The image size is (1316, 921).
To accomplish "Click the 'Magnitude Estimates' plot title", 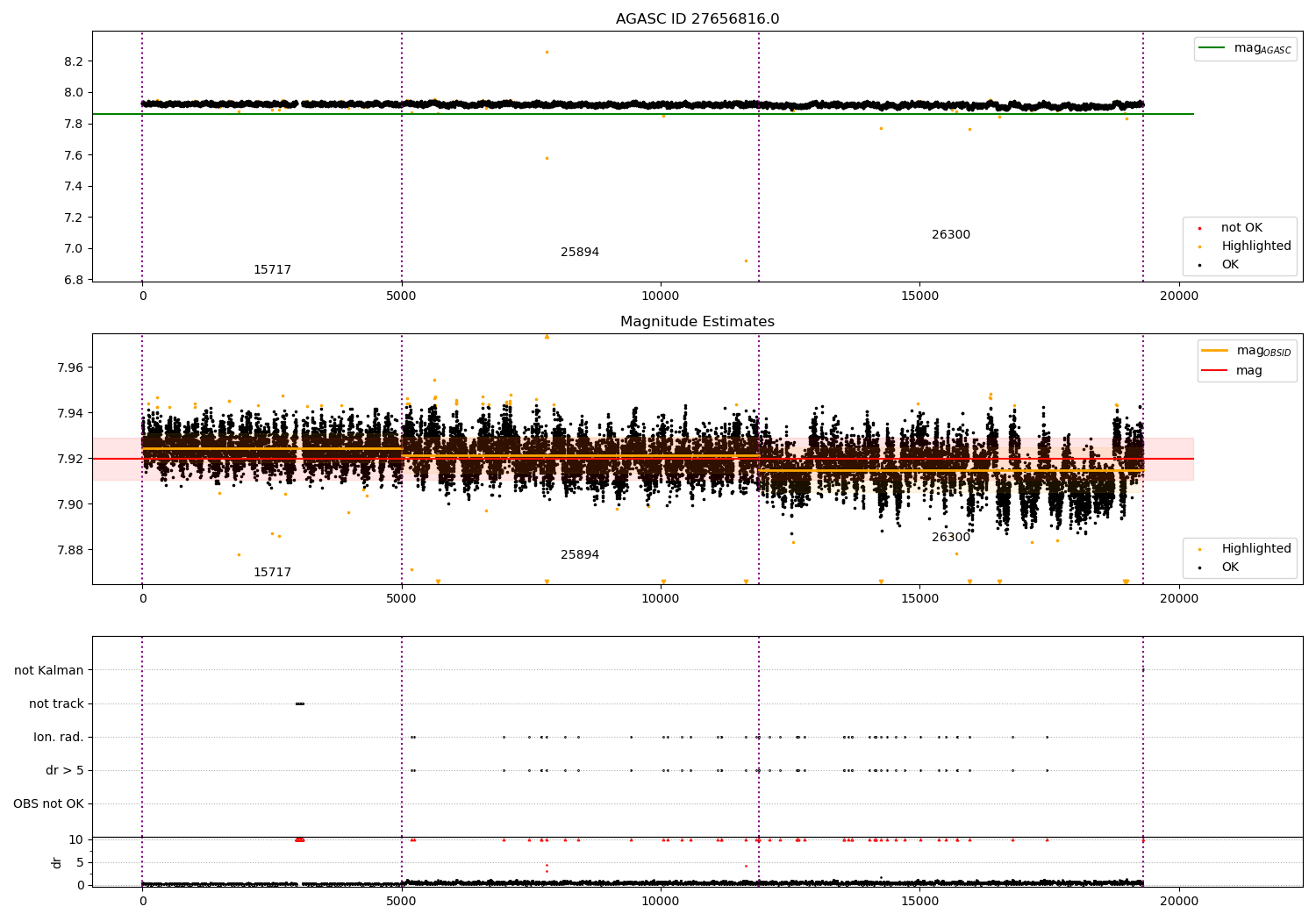I will [x=697, y=322].
